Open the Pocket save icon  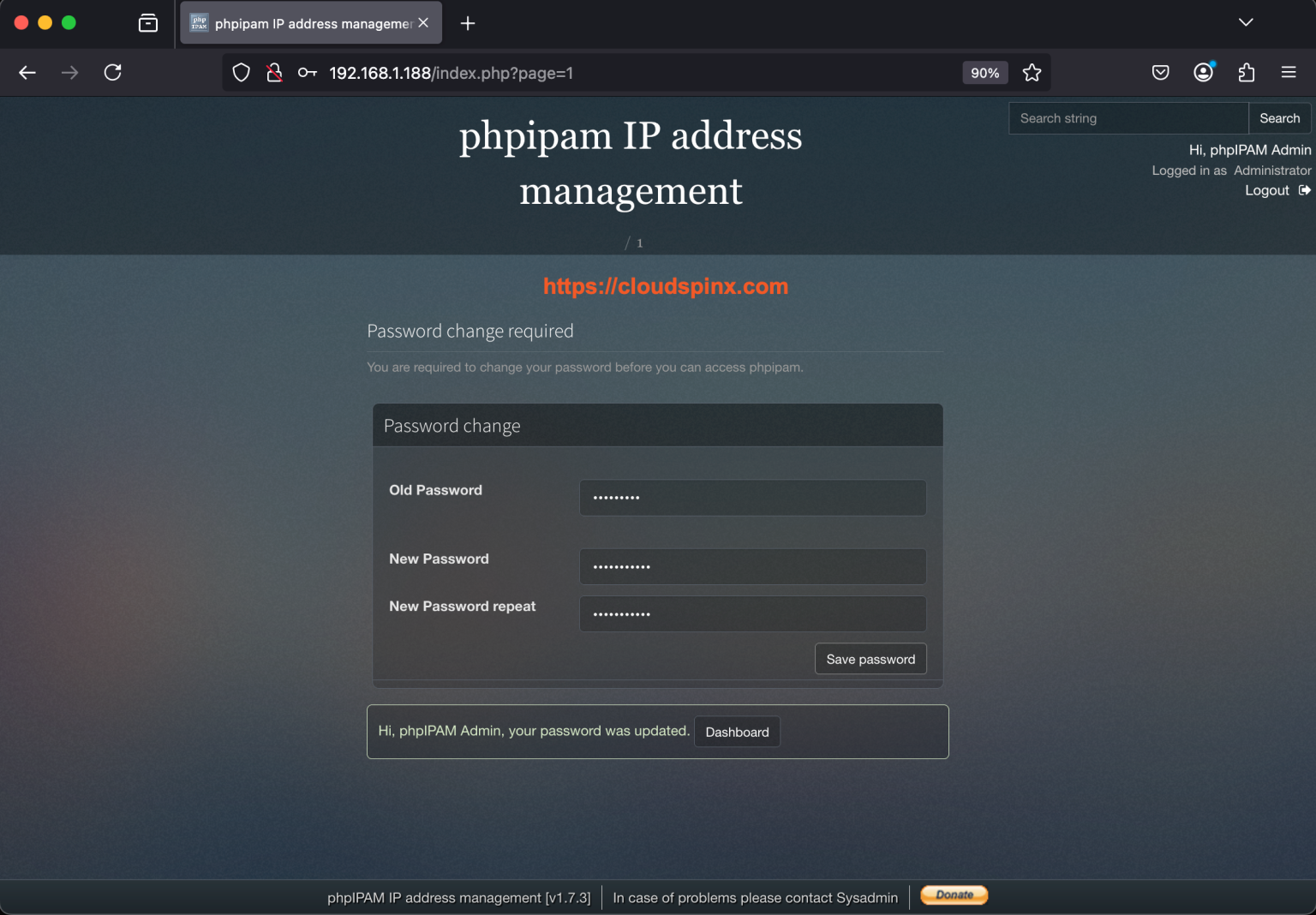coord(1160,73)
